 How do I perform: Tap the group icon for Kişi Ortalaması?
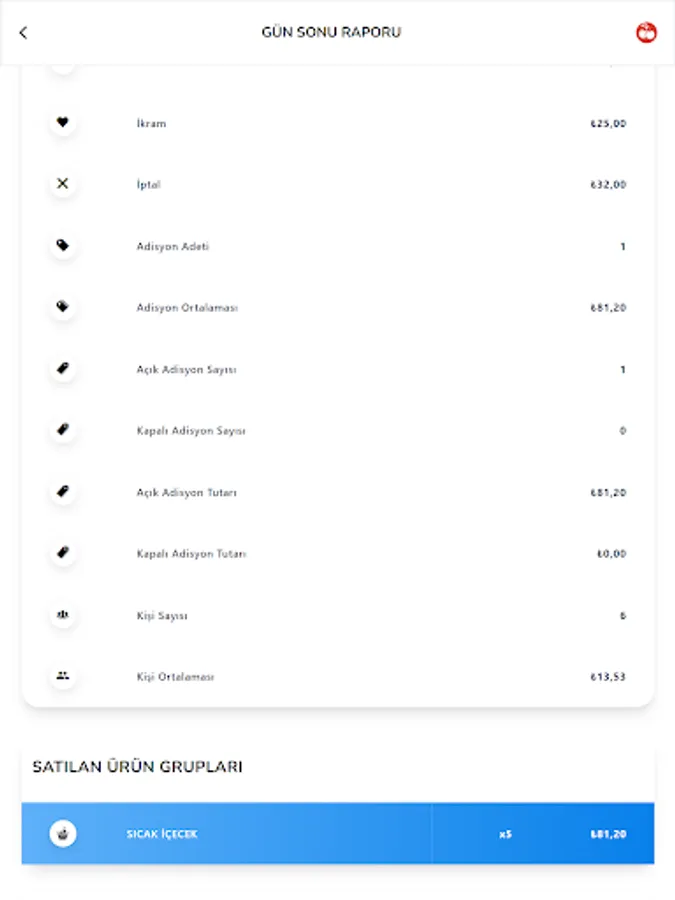tap(63, 676)
